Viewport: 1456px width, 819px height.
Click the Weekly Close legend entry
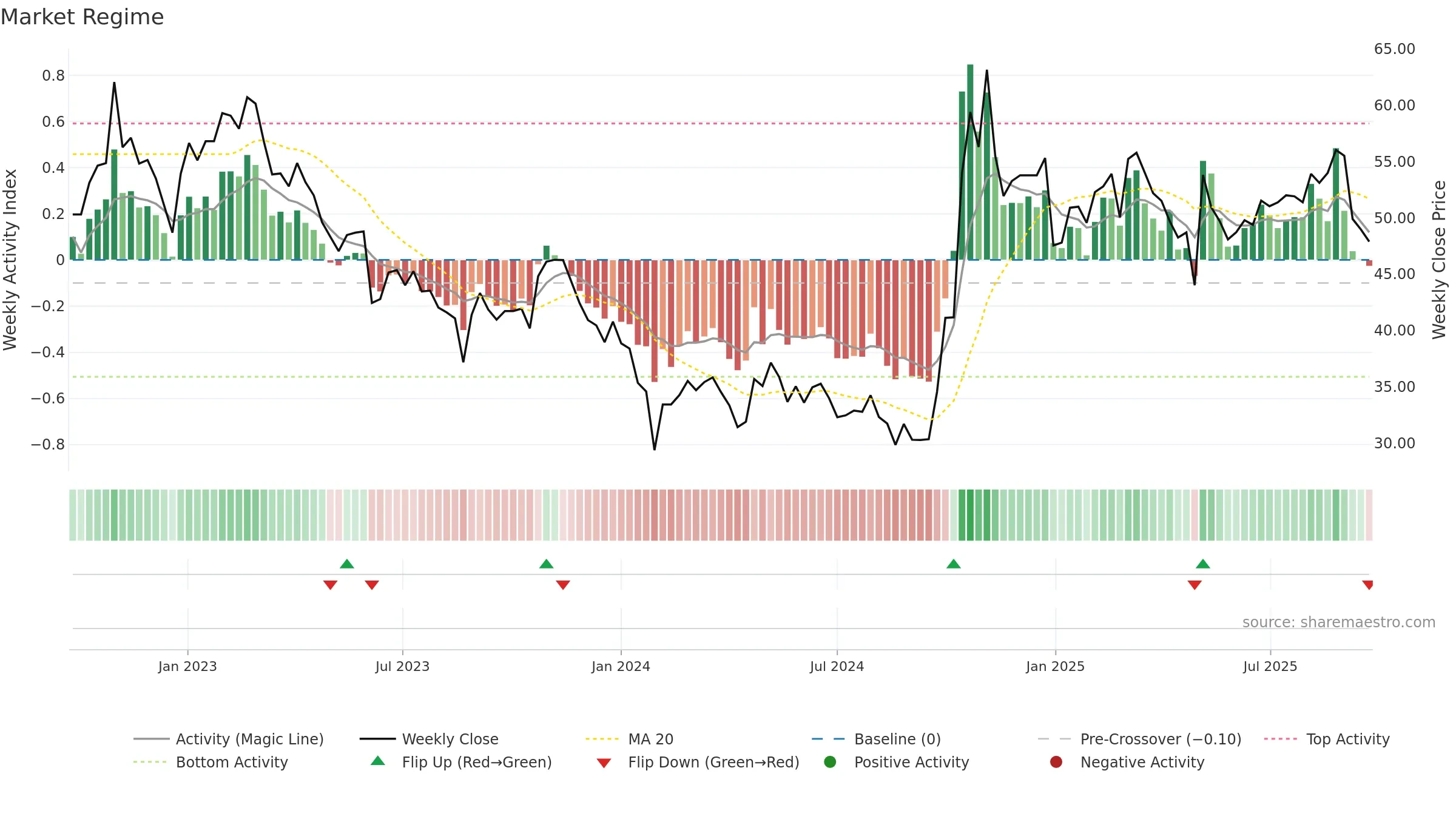point(429,739)
